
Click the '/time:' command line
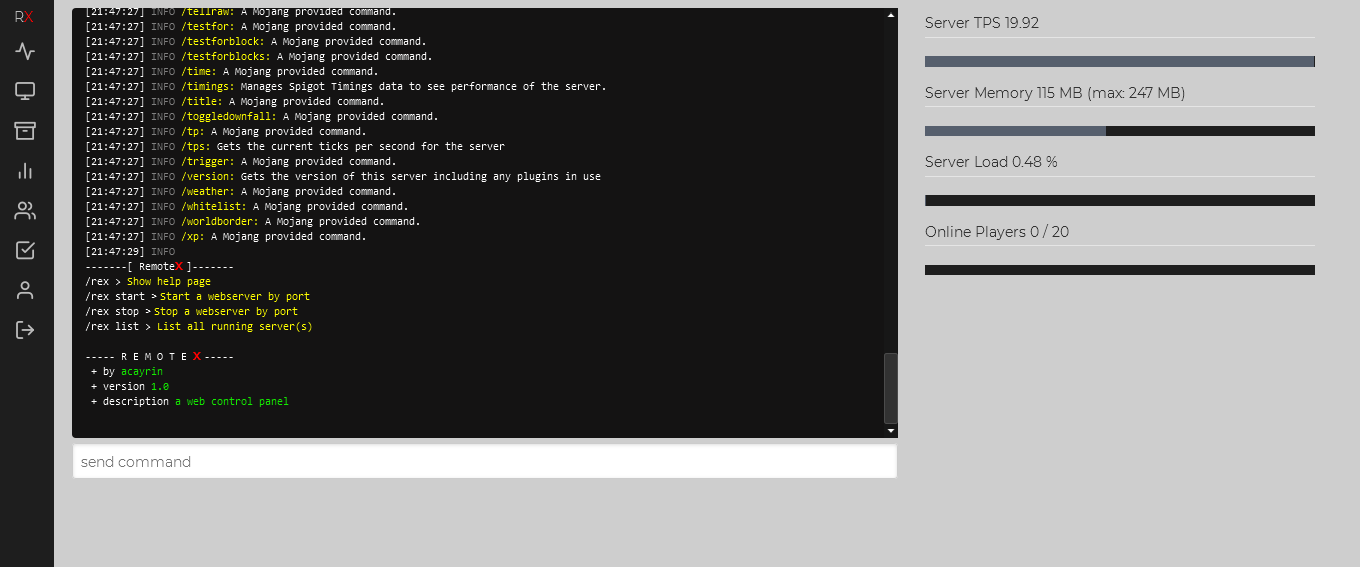tap(232, 71)
